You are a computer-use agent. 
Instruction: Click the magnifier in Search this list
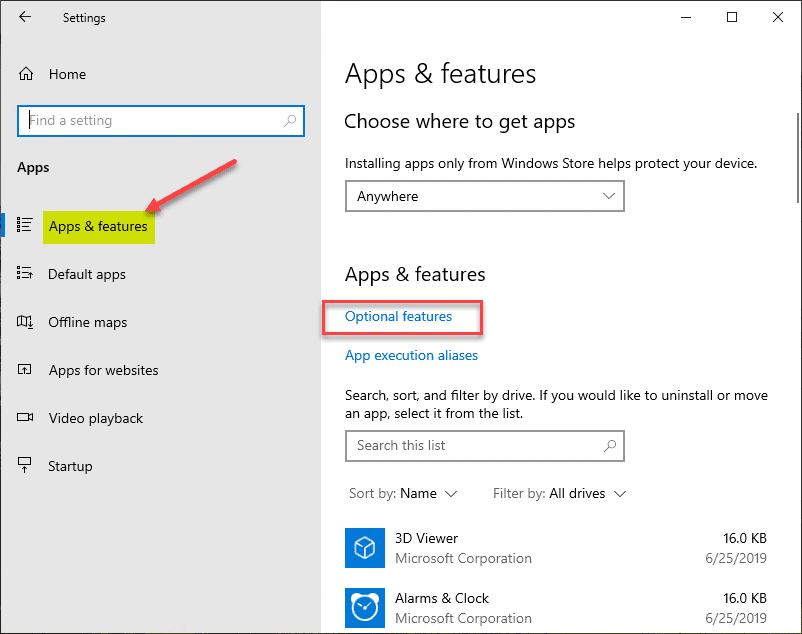click(610, 446)
